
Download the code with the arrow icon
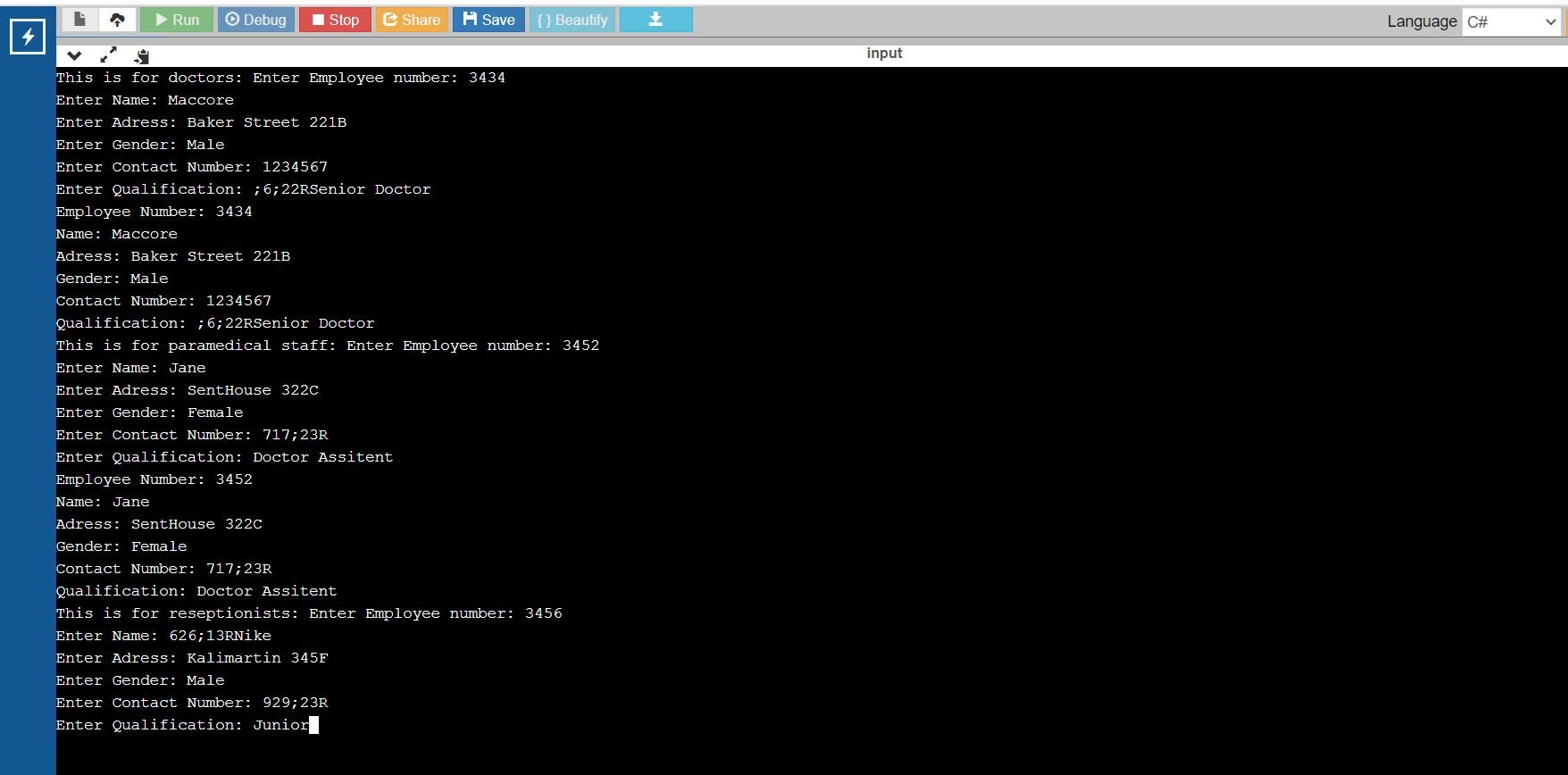655,20
